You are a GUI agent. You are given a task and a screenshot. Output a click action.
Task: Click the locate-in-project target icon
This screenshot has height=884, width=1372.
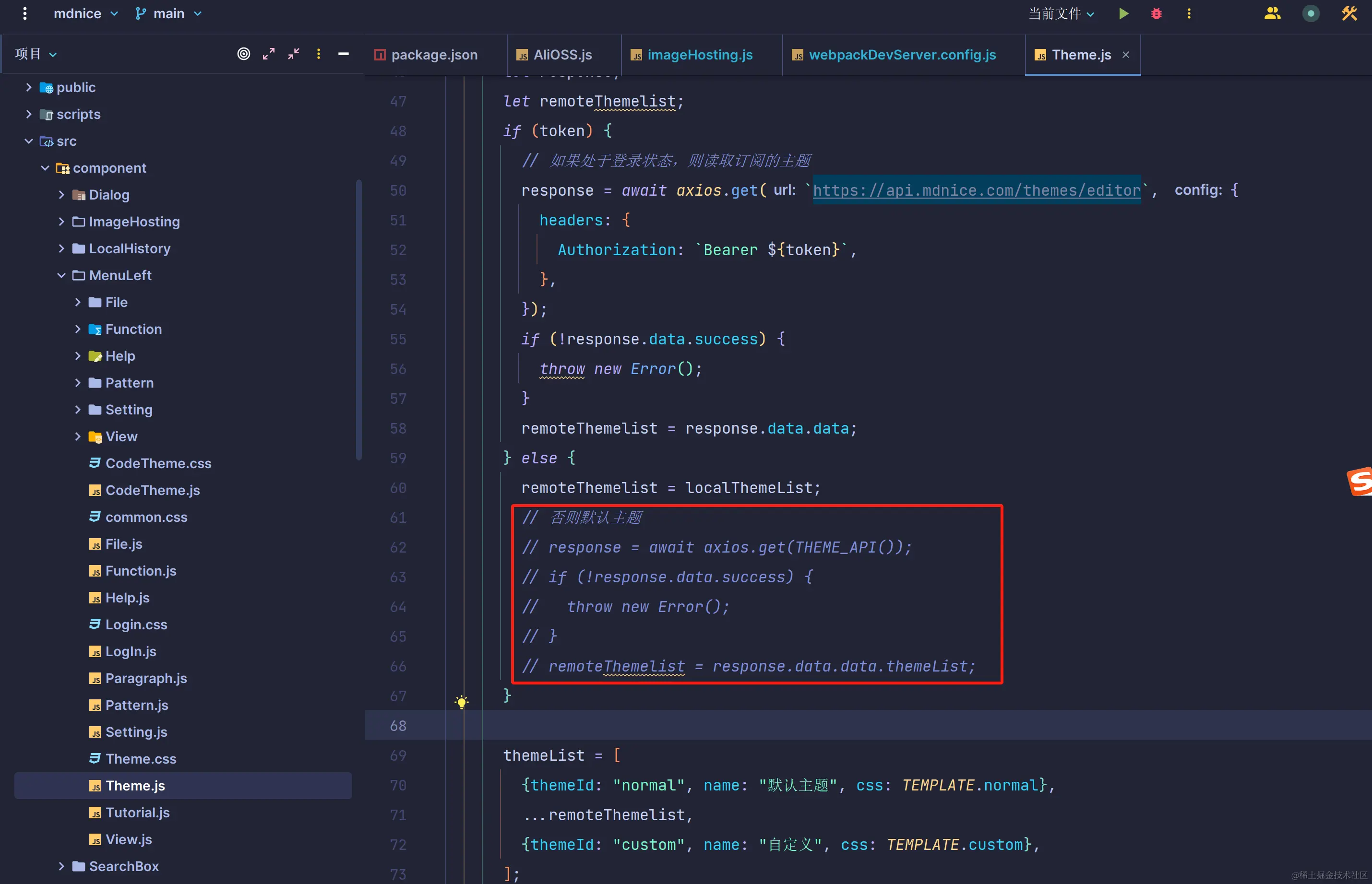tap(243, 54)
